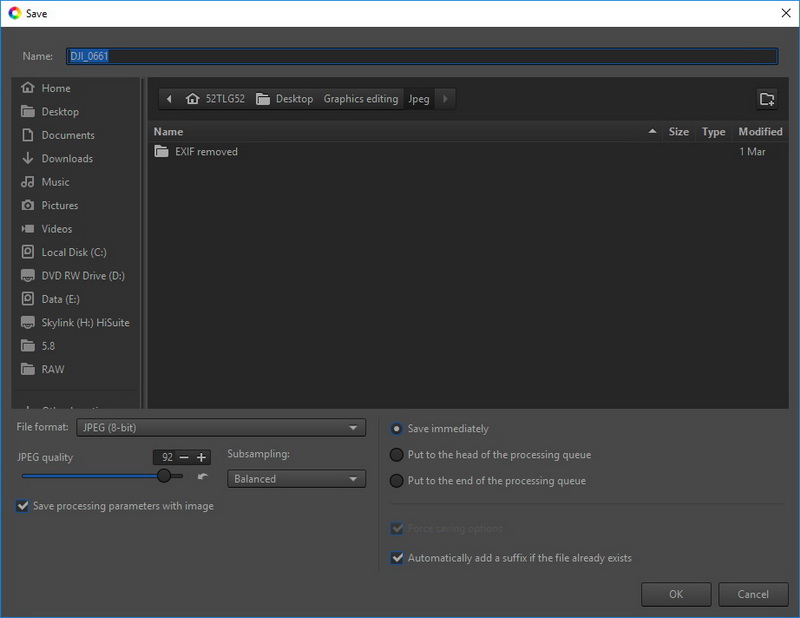
Task: Click the back arrow in path bar
Action: pyautogui.click(x=168, y=99)
